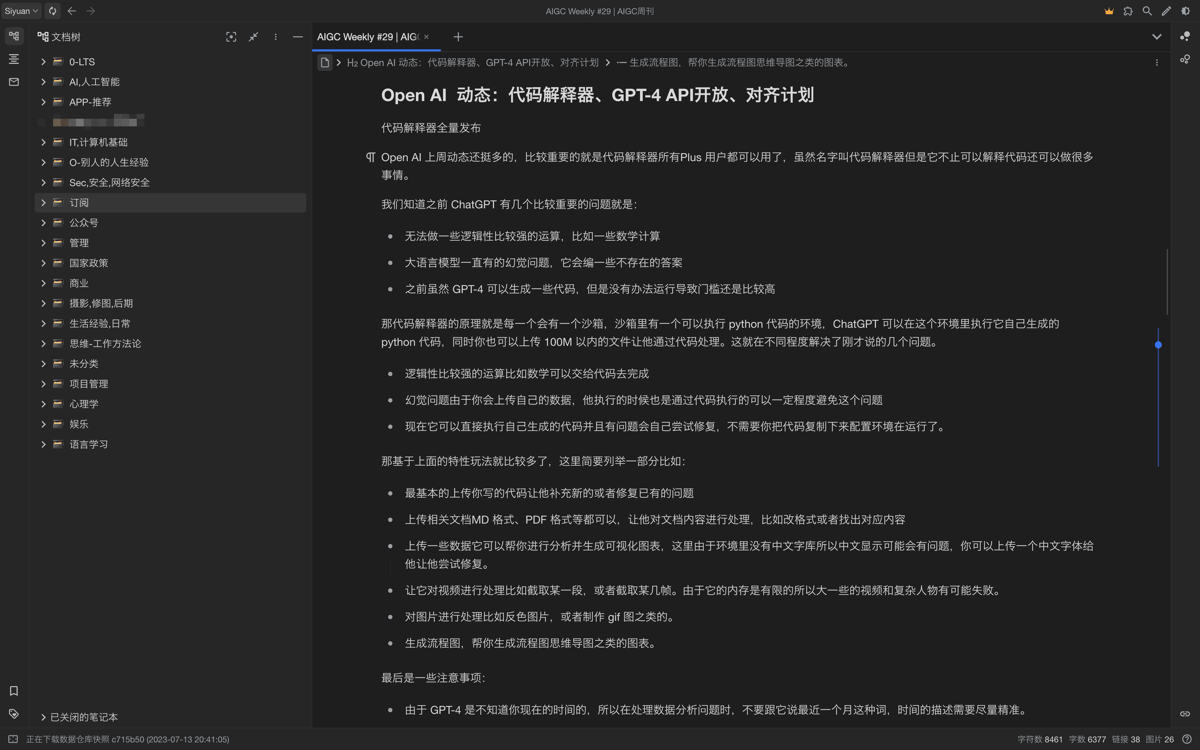Click the 代码解释器全量发布 paragraph
This screenshot has width=1200, height=750.
(x=431, y=128)
